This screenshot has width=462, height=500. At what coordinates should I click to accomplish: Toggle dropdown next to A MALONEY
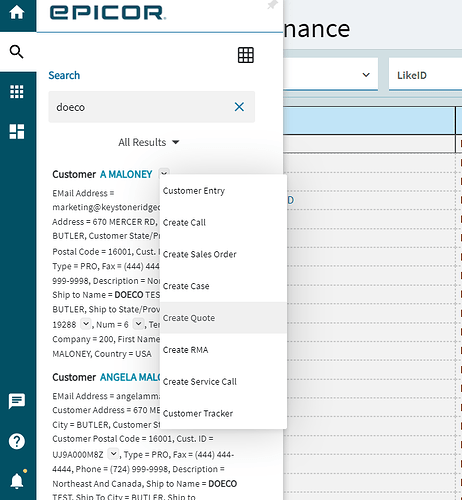click(164, 174)
